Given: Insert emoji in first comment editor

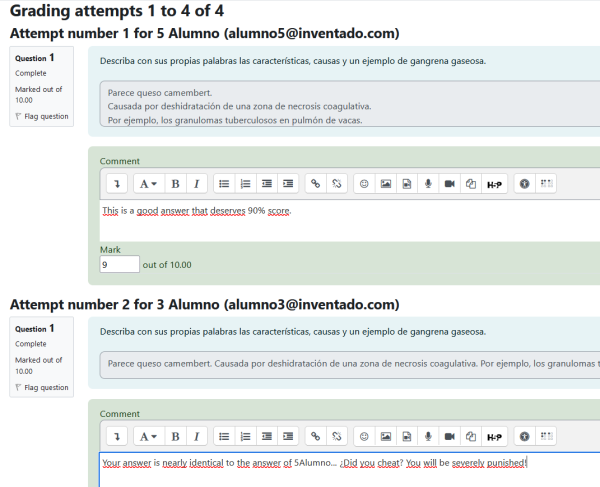Looking at the screenshot, I should [364, 184].
